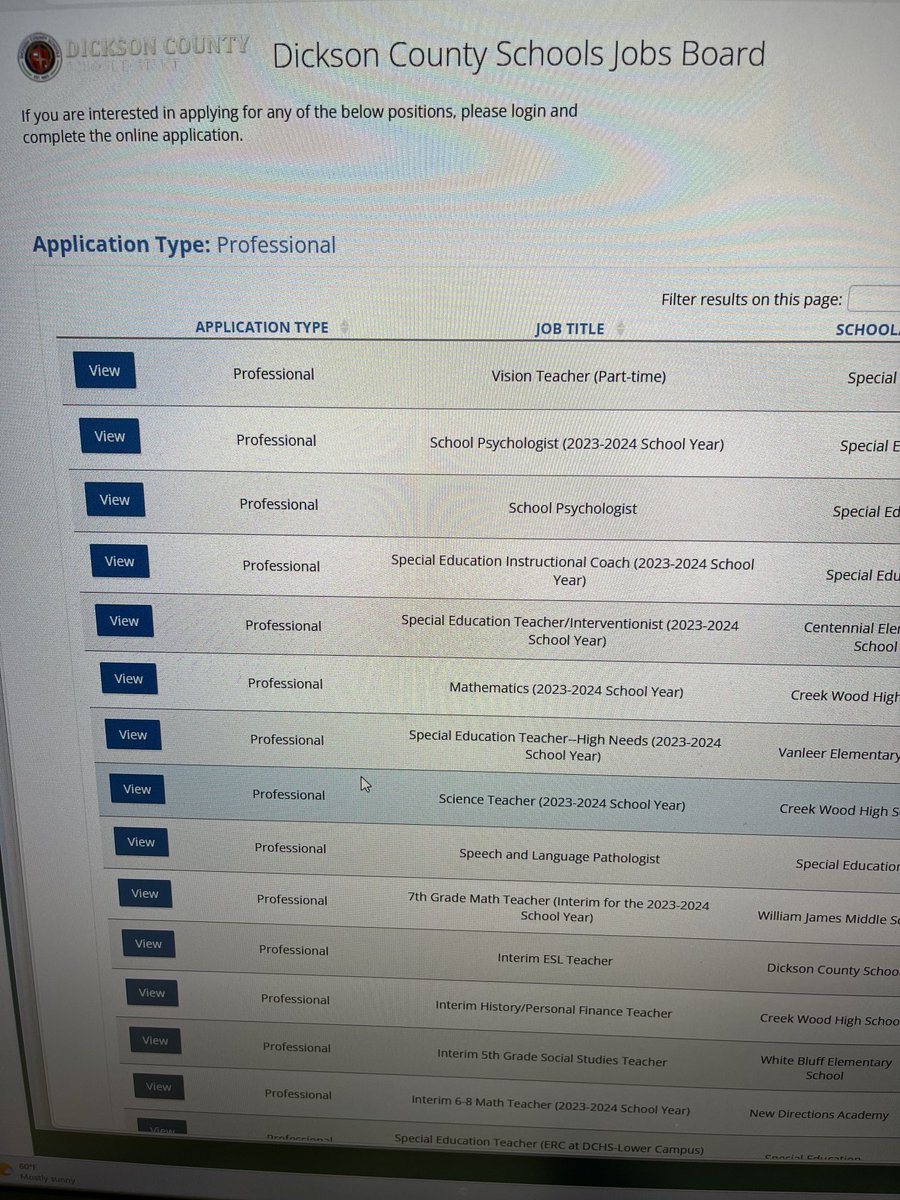Click 'White Bluff Elementary School' cell

(x=825, y=1068)
